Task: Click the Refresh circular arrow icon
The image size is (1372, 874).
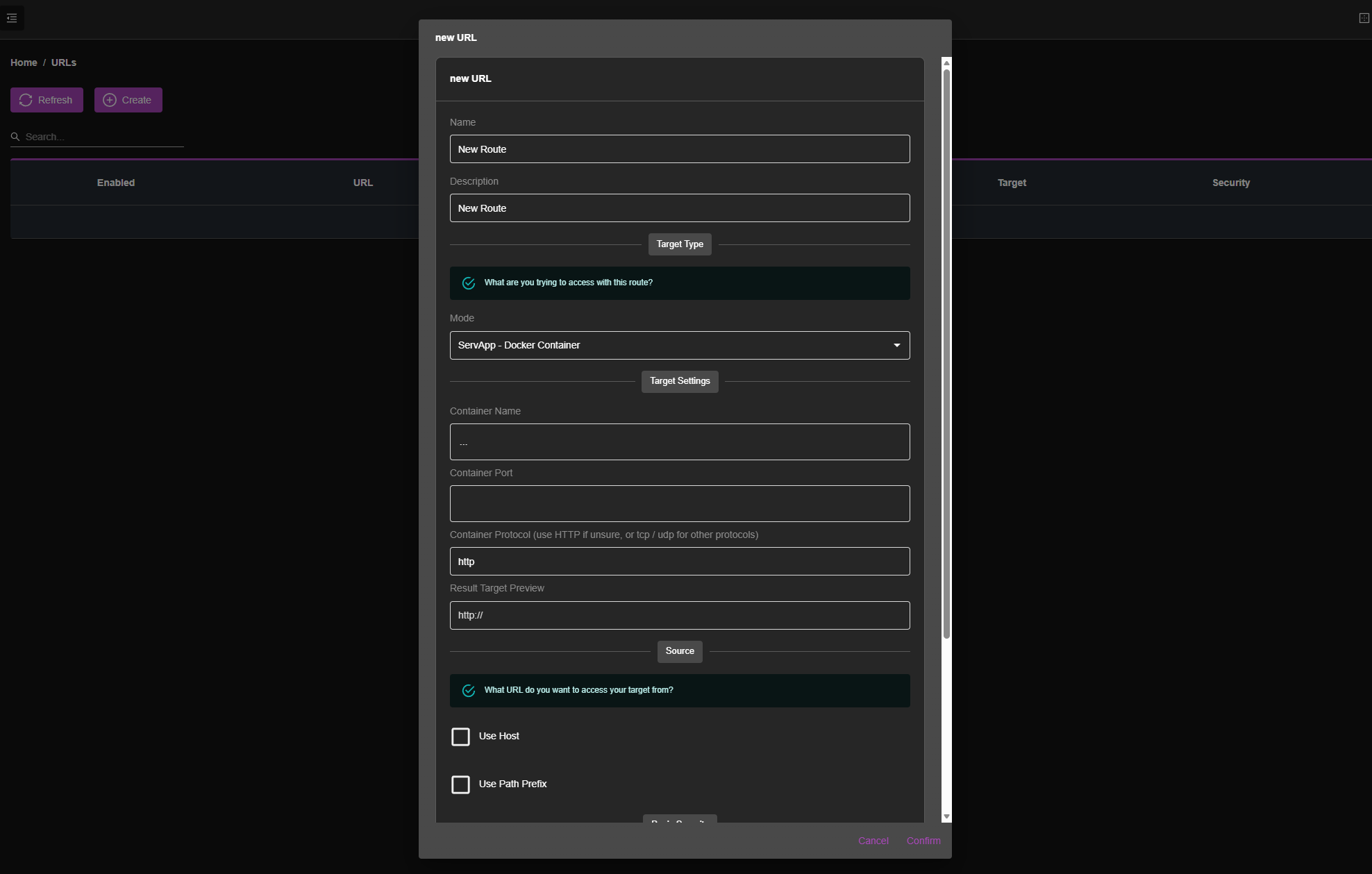Action: click(x=26, y=100)
